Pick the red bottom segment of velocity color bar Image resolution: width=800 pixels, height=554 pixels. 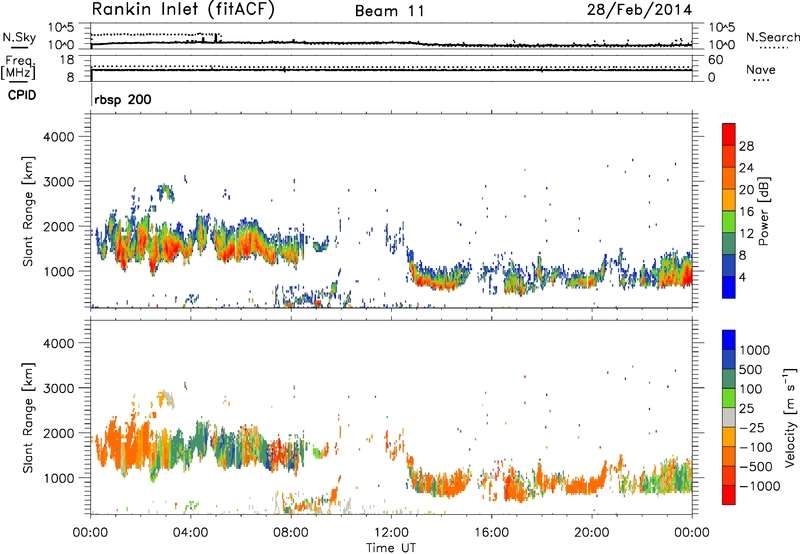click(x=729, y=495)
